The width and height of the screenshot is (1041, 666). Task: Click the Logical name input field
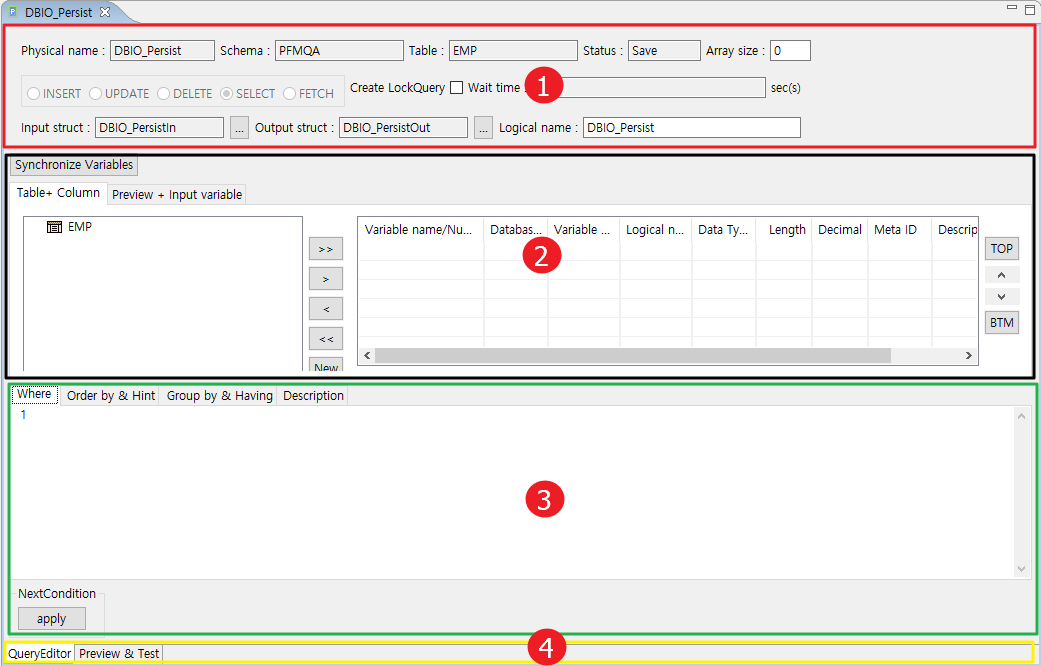pyautogui.click(x=691, y=128)
